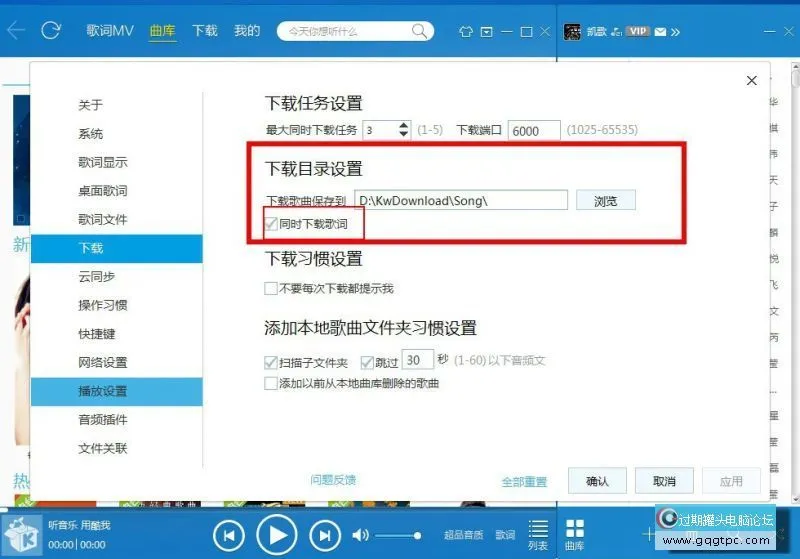Open the 下载 tab in top bar
The image size is (800, 559).
coord(205,31)
